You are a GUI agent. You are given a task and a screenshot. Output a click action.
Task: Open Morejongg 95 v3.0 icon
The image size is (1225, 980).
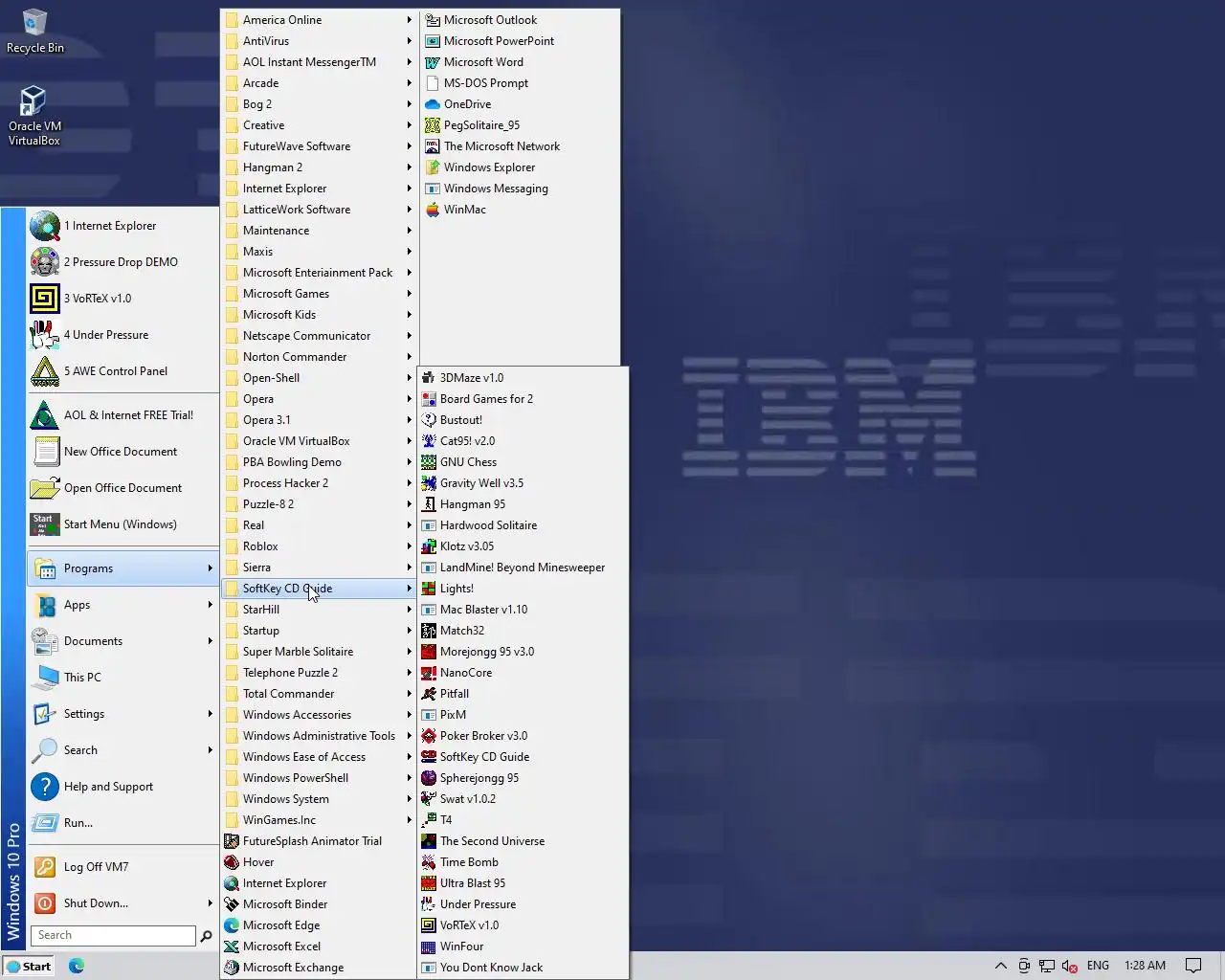[429, 652]
